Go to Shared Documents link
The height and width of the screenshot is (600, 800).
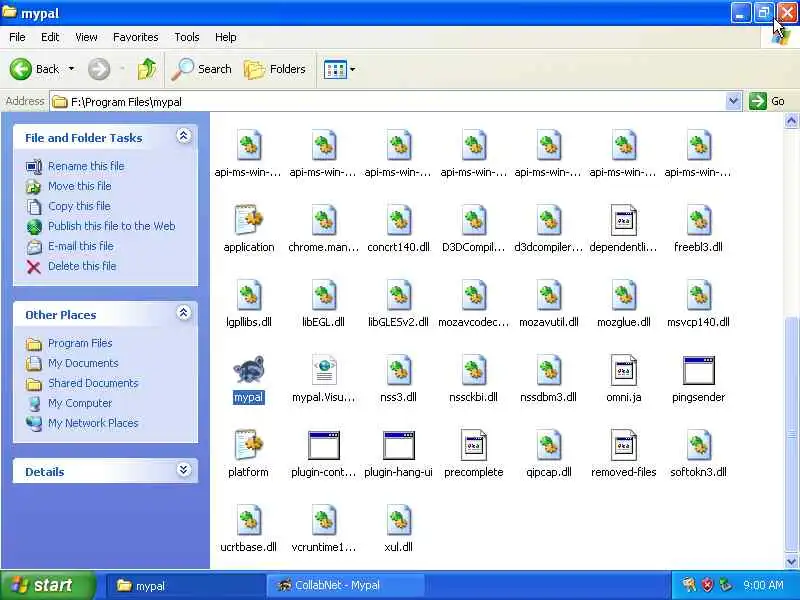point(93,383)
